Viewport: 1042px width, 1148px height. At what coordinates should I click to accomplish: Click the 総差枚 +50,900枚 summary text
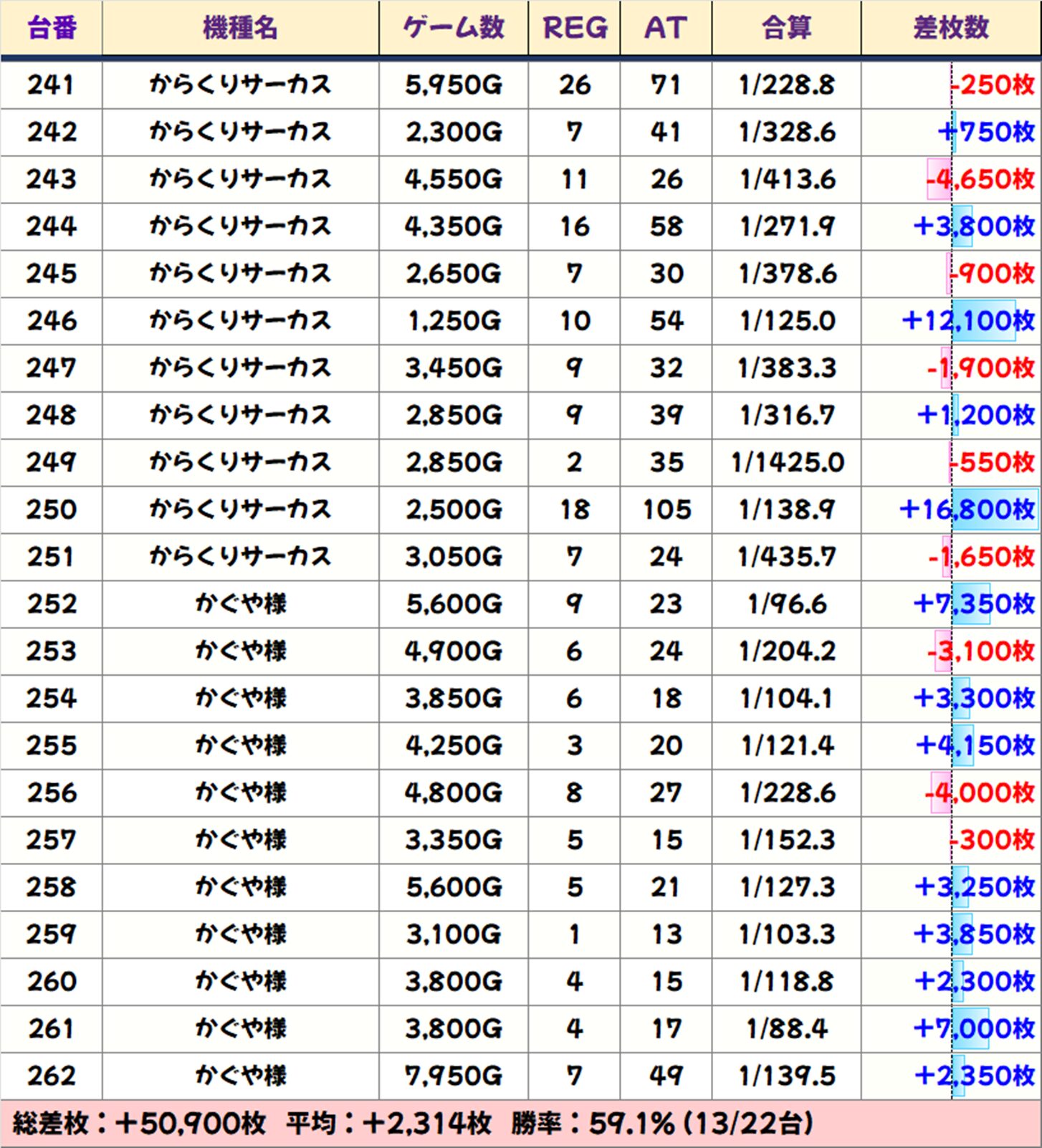click(x=140, y=1123)
